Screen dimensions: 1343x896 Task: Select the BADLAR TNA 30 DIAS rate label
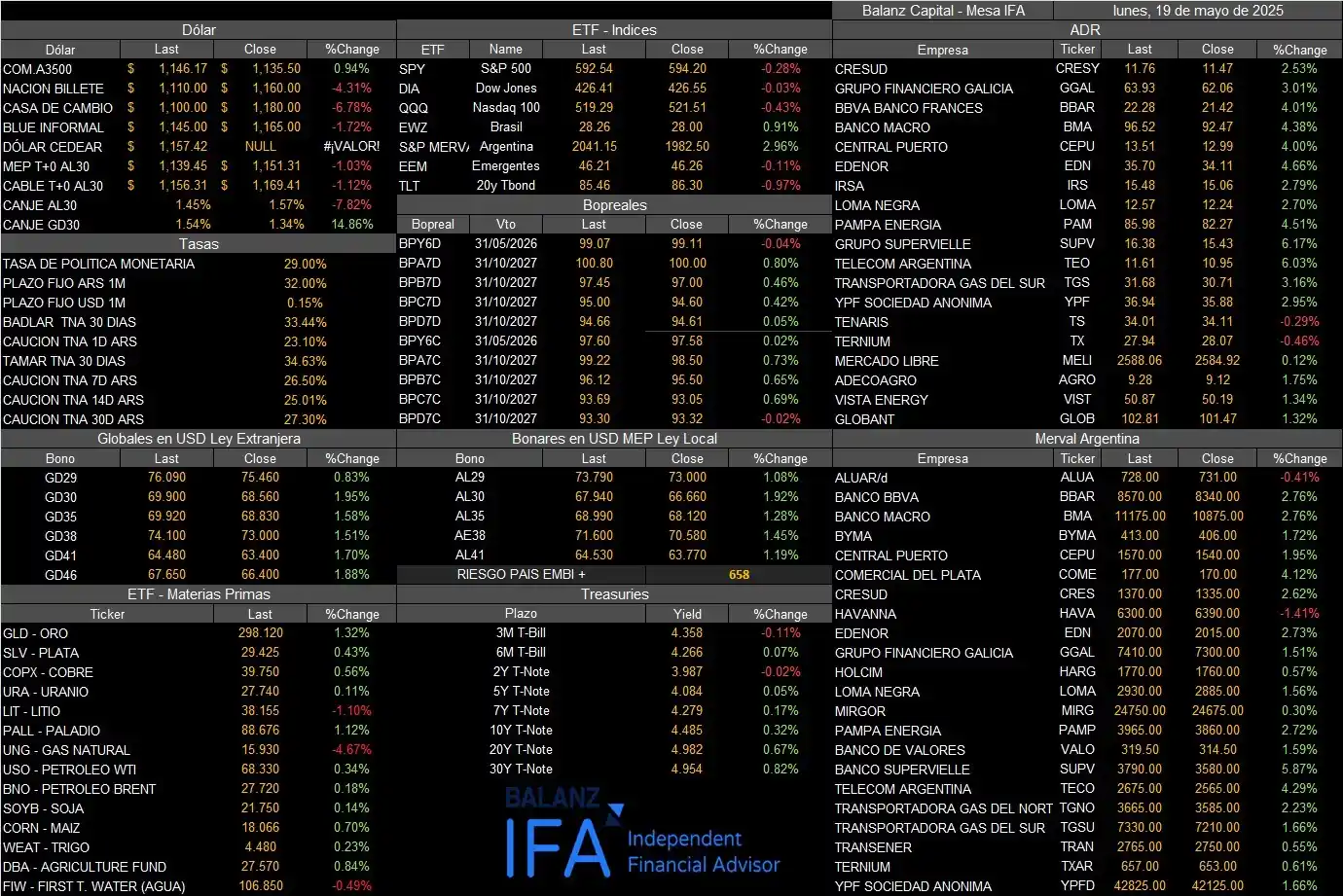(x=69, y=322)
